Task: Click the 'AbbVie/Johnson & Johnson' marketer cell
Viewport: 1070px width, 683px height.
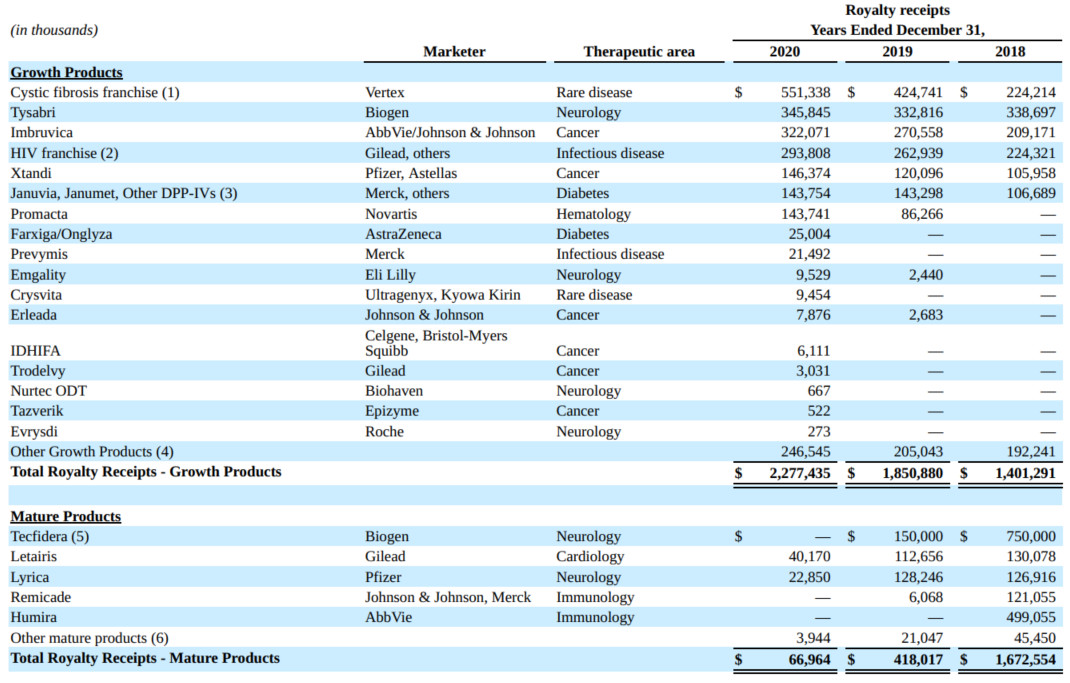Action: click(450, 132)
